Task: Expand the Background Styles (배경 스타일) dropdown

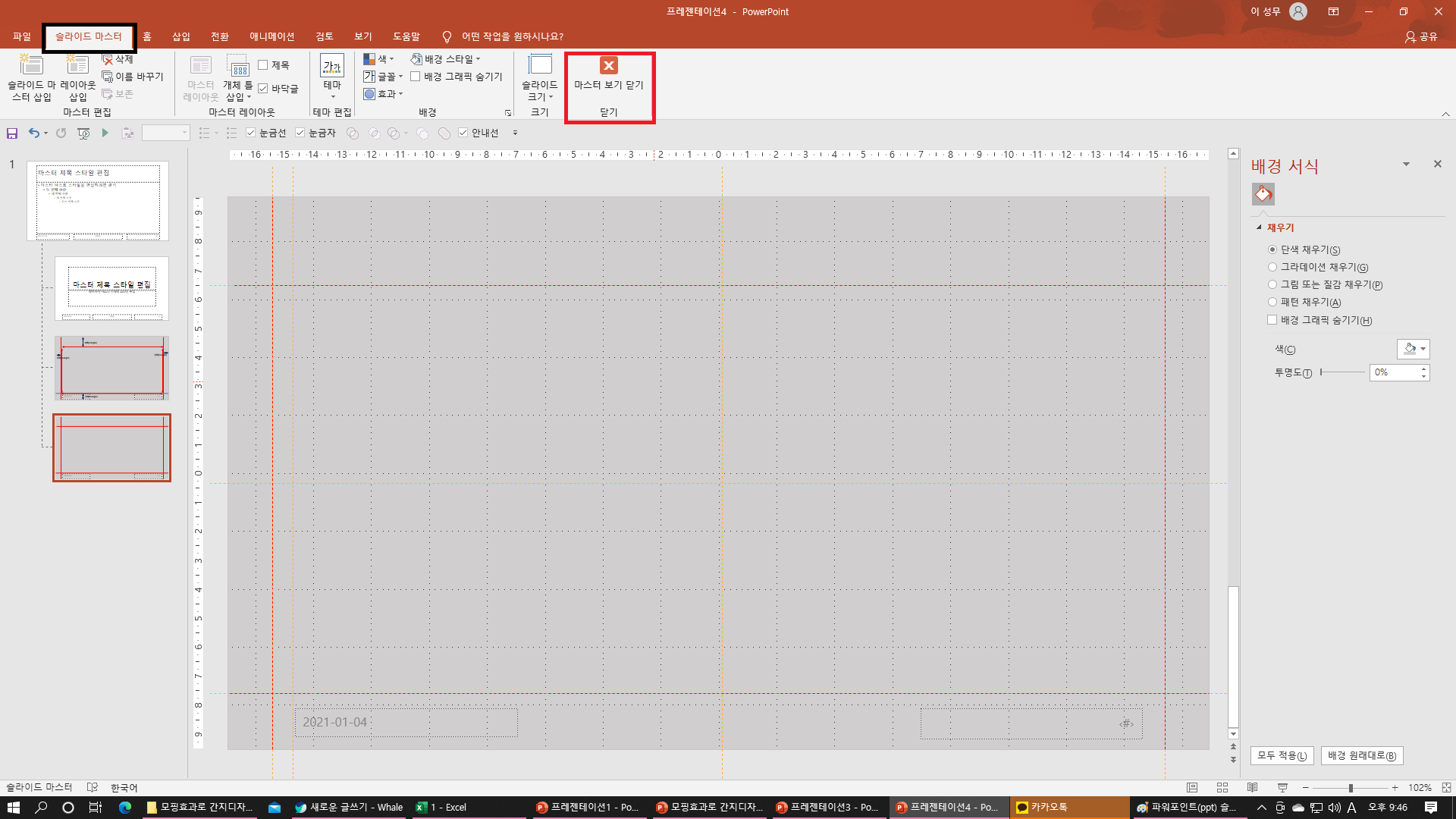Action: click(x=447, y=59)
